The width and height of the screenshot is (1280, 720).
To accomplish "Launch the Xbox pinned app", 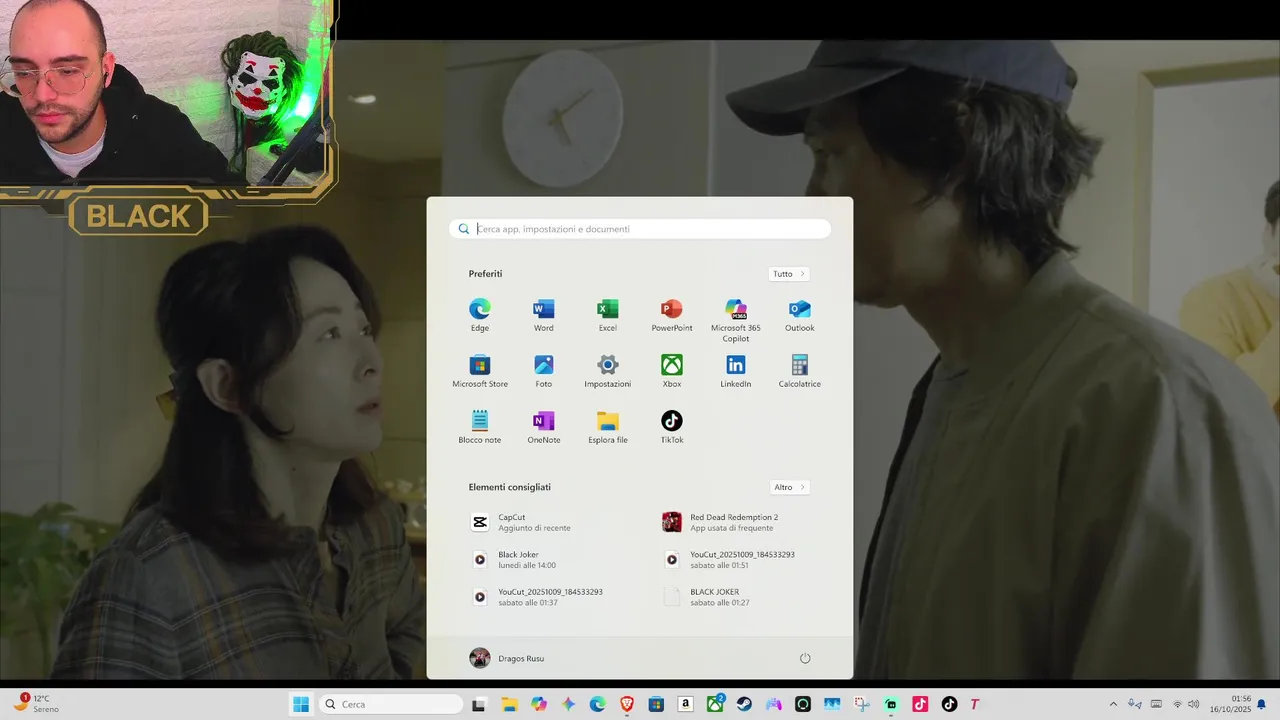I will point(672,371).
